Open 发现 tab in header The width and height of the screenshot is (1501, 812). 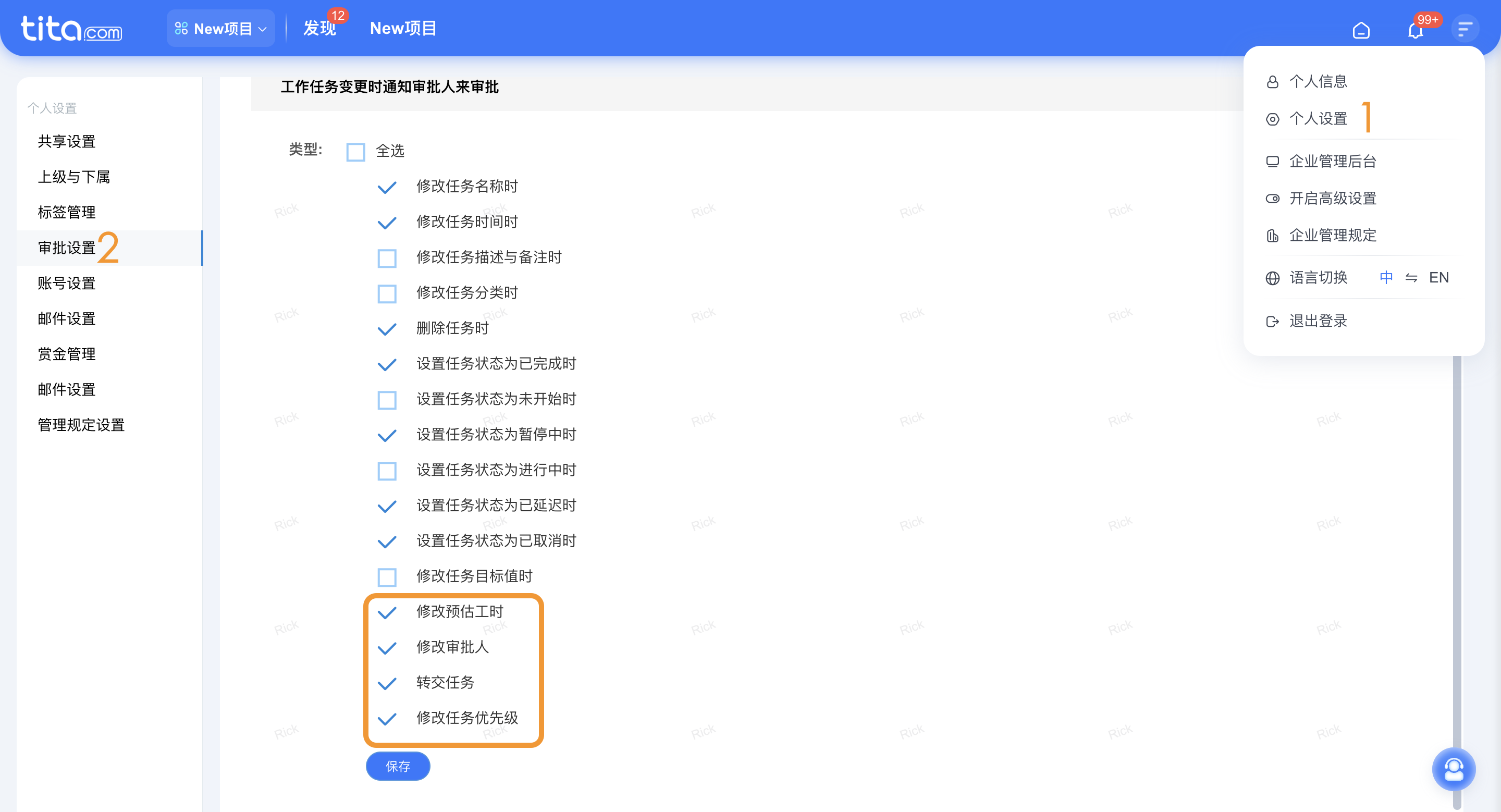point(319,29)
